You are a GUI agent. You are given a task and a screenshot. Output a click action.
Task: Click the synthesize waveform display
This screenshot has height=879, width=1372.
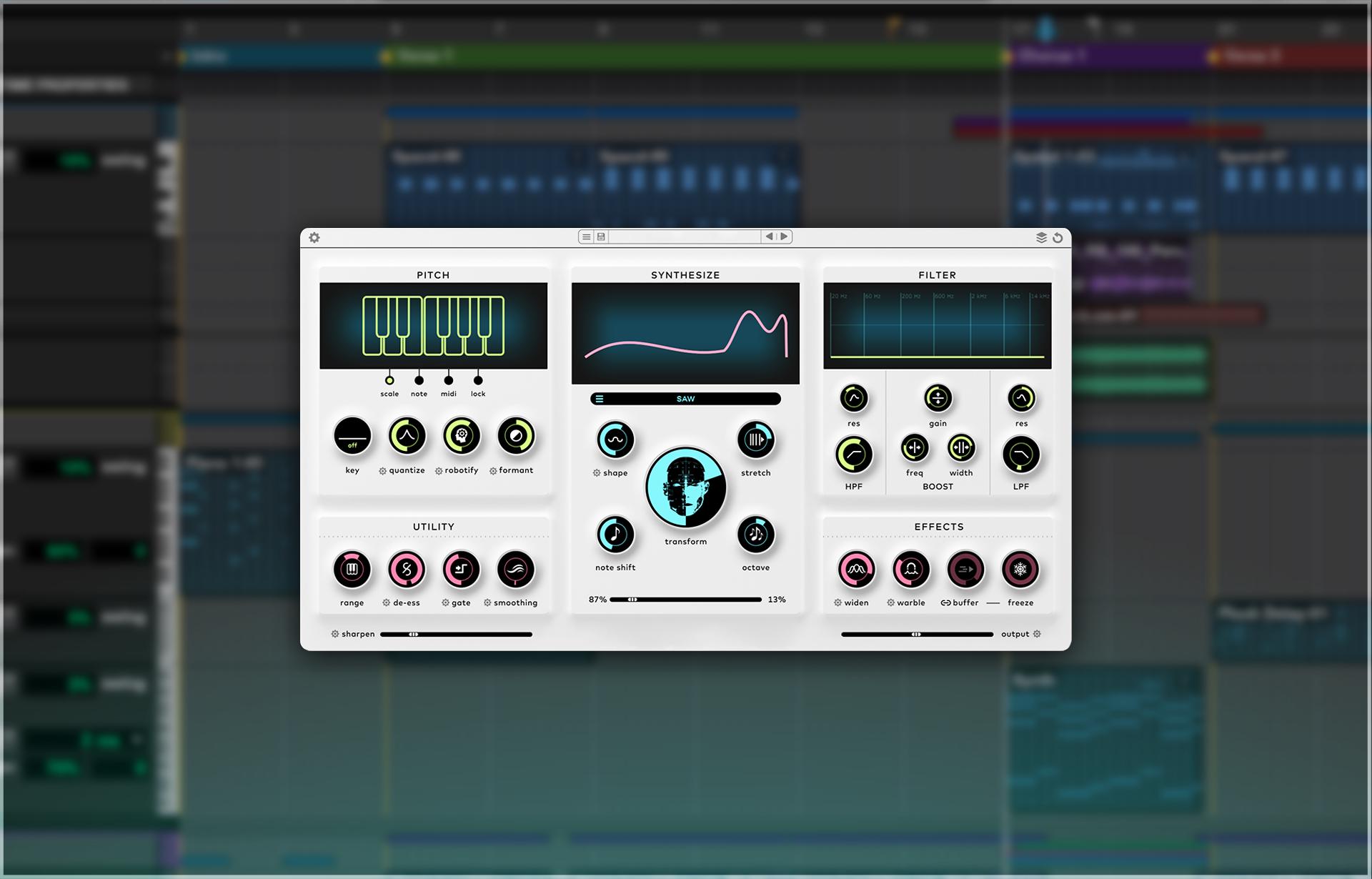685,333
